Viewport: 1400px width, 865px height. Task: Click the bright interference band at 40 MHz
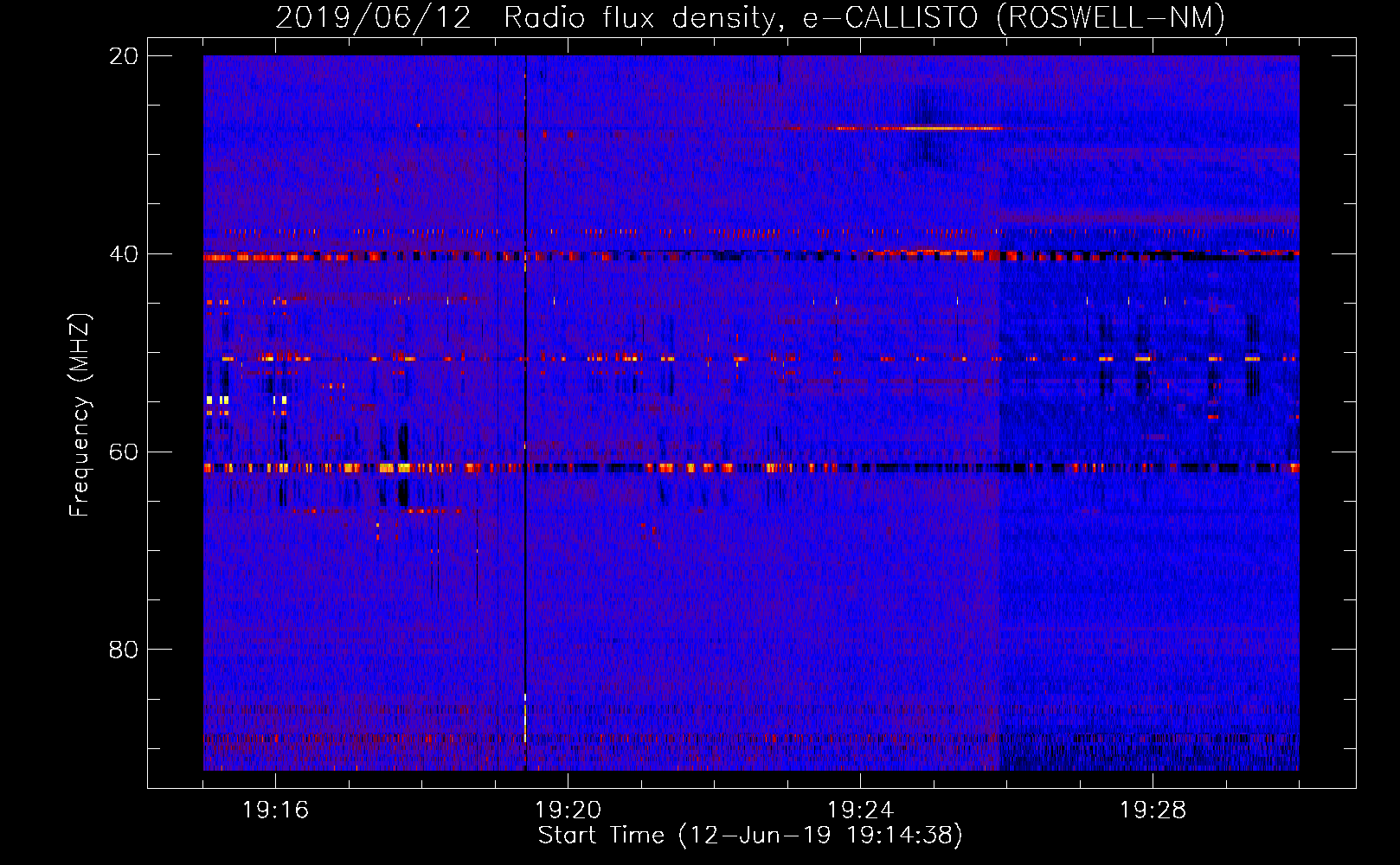pos(751,256)
